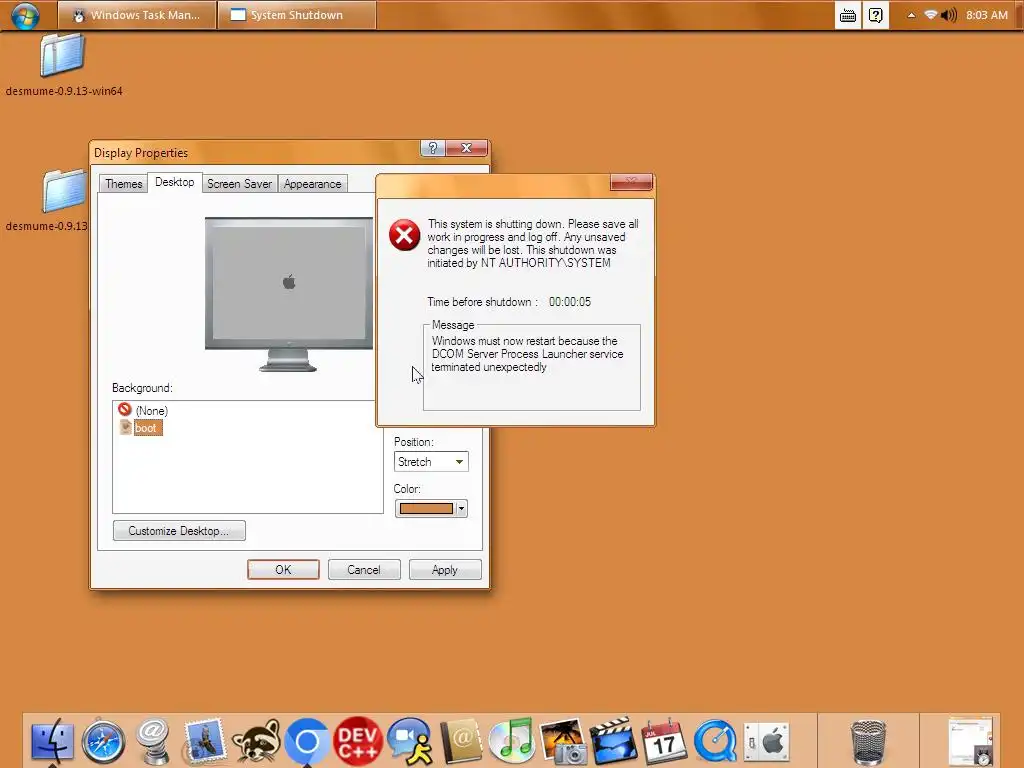The width and height of the screenshot is (1024, 768).
Task: Click the shutdown Message text box
Action: [x=532, y=368]
